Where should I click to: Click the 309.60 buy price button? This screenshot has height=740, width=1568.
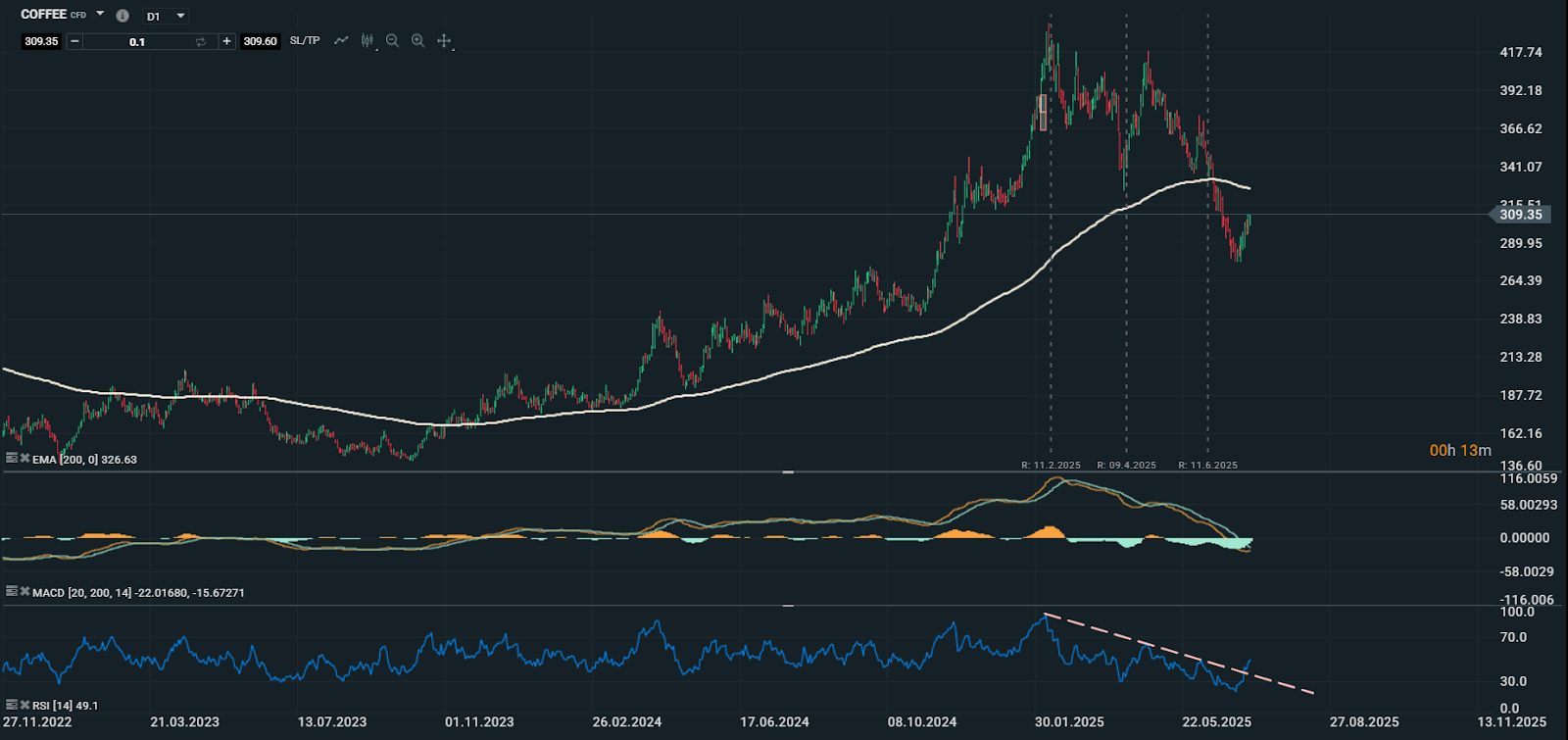tap(261, 41)
